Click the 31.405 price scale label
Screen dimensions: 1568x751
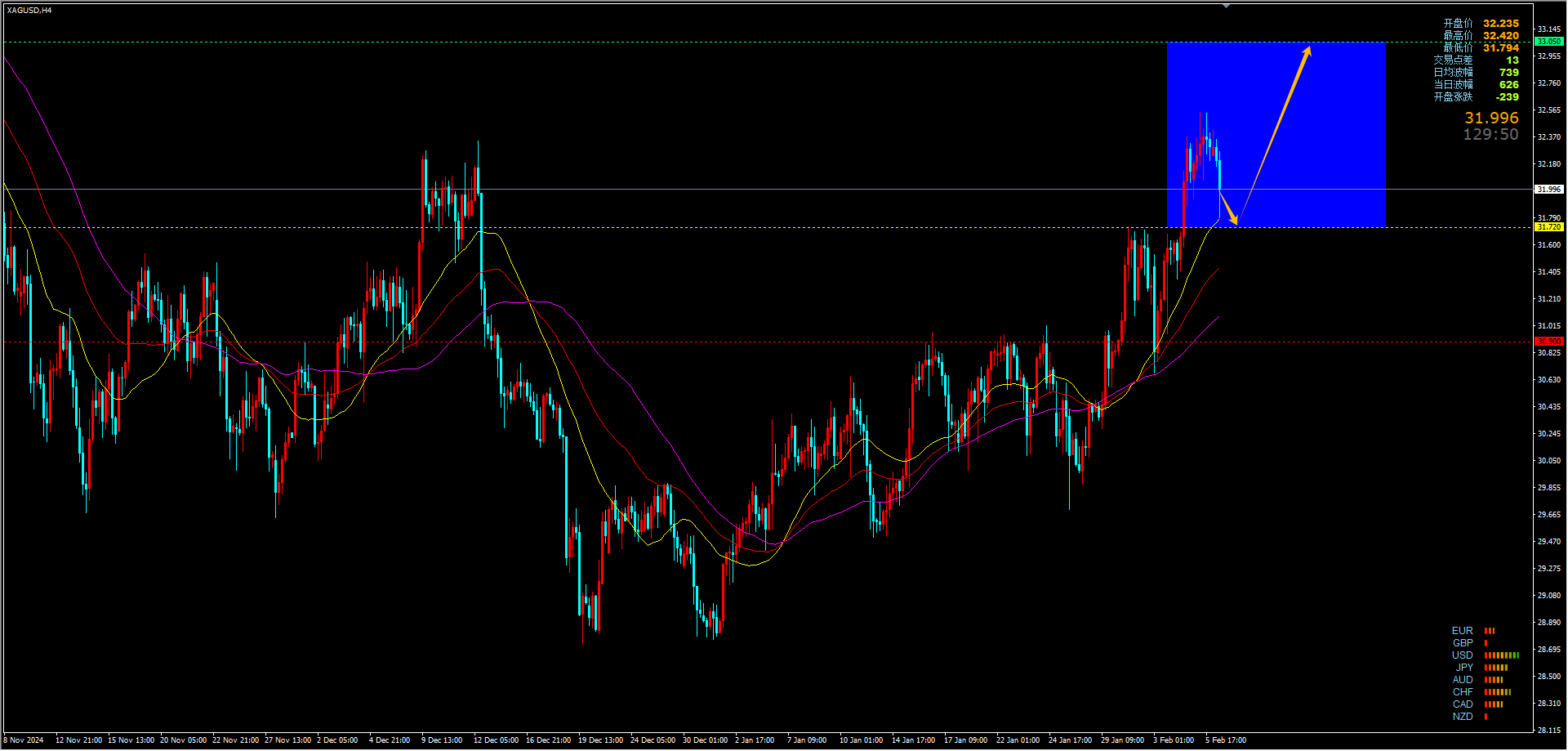coord(1549,272)
